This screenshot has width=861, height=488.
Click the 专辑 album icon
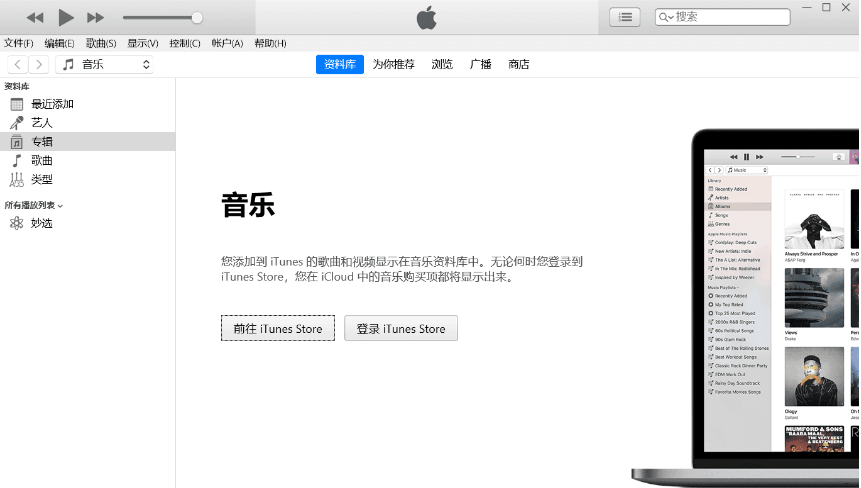pos(17,142)
